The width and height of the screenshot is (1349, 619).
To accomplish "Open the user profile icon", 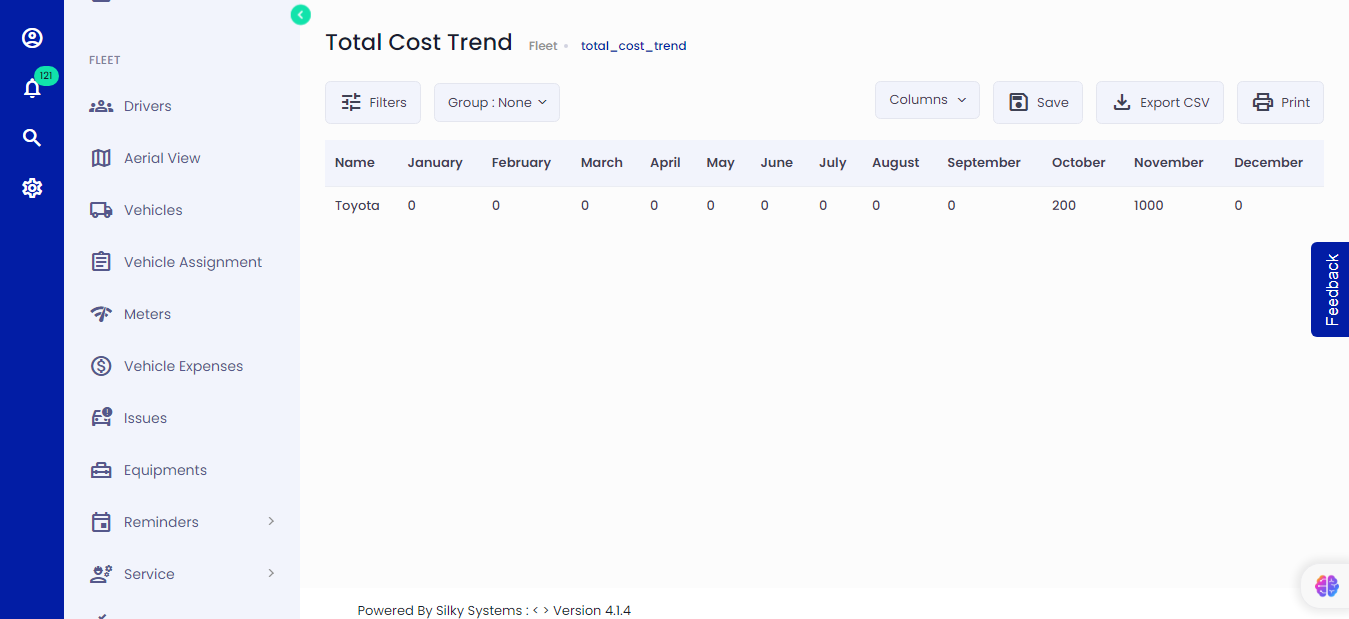I will pyautogui.click(x=32, y=38).
